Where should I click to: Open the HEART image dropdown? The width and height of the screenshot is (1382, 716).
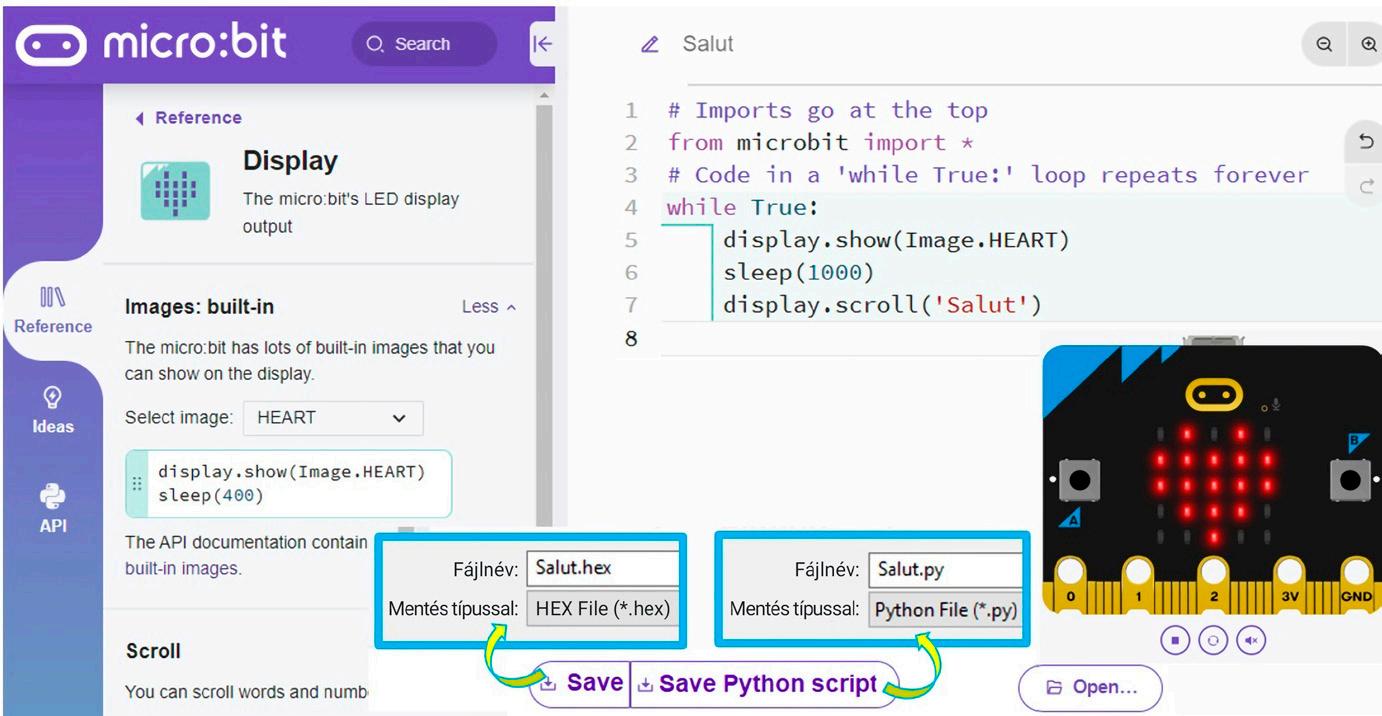pyautogui.click(x=333, y=418)
